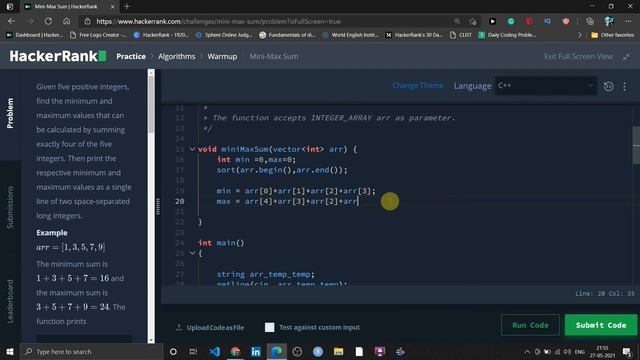The width and height of the screenshot is (640, 360).
Task: Go to the Warmup breadcrumb
Action: 222,56
